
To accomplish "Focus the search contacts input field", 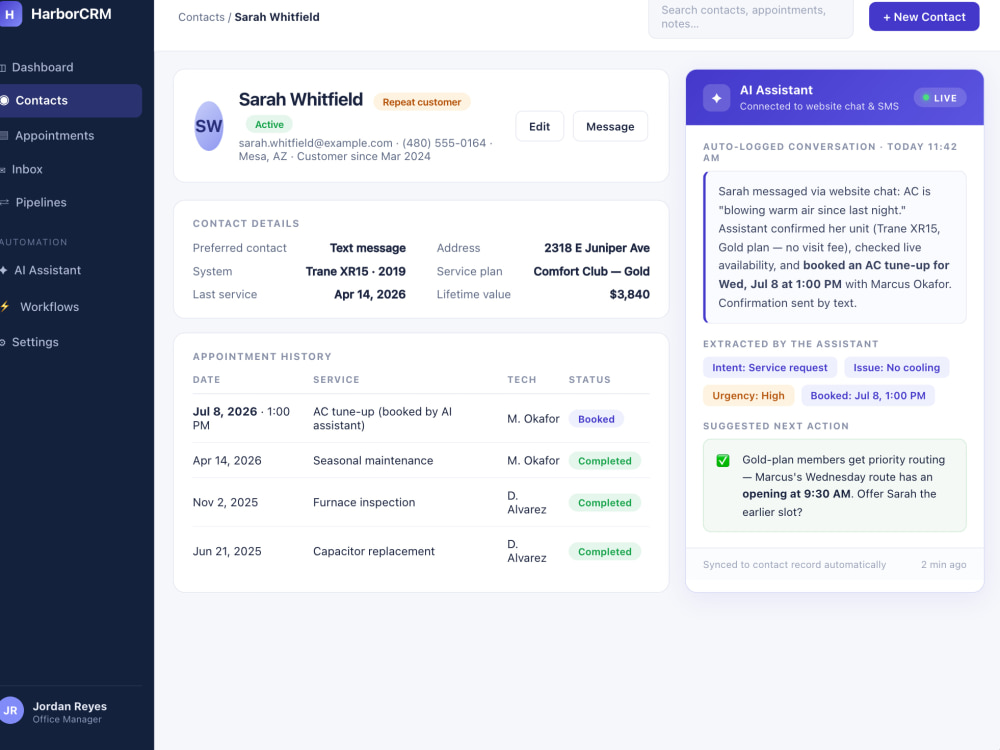I will [751, 17].
